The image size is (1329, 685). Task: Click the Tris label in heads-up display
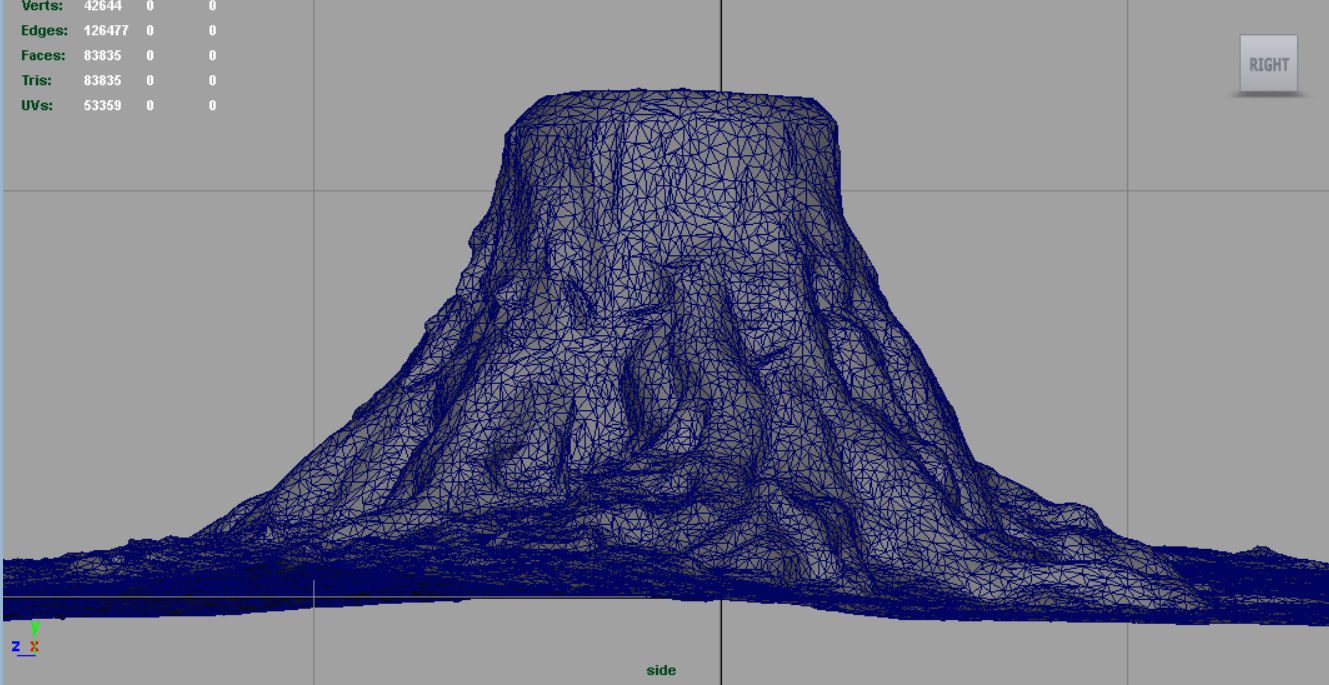point(36,80)
